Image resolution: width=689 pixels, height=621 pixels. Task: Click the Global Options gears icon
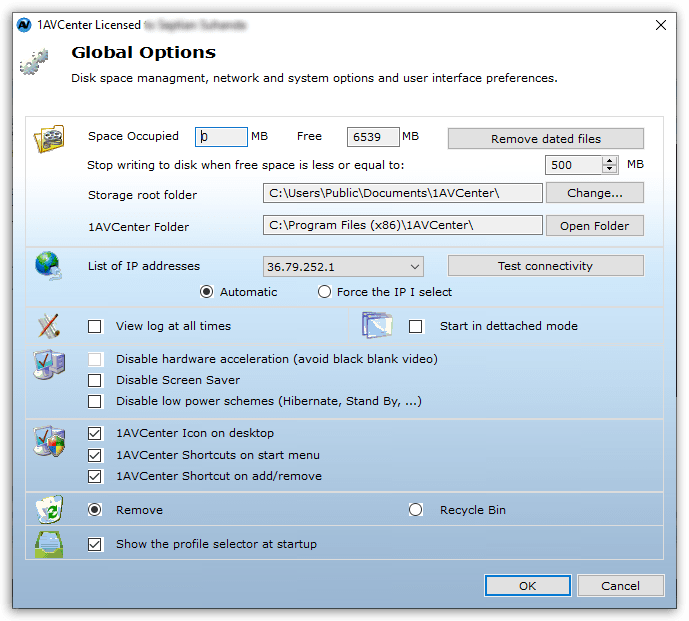(34, 62)
